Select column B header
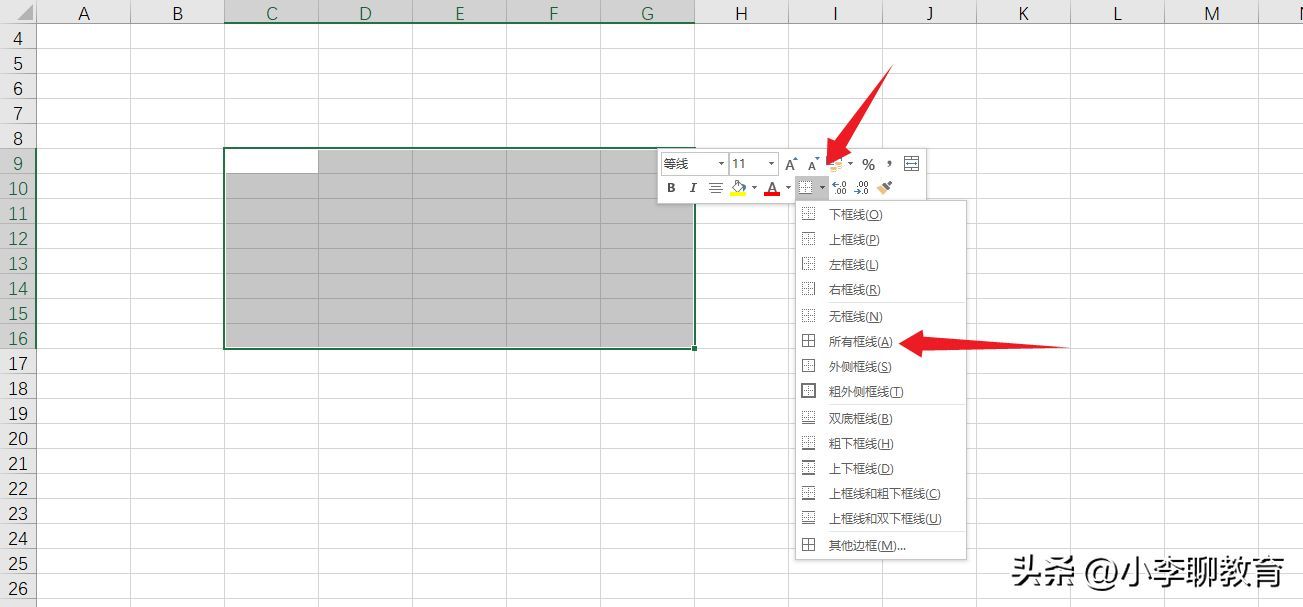Viewport: 1303px width, 607px height. [177, 13]
